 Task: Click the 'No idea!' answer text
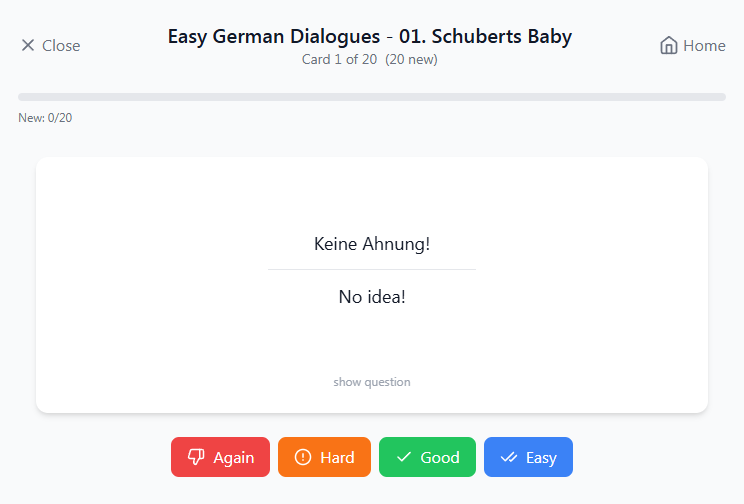coord(372,297)
